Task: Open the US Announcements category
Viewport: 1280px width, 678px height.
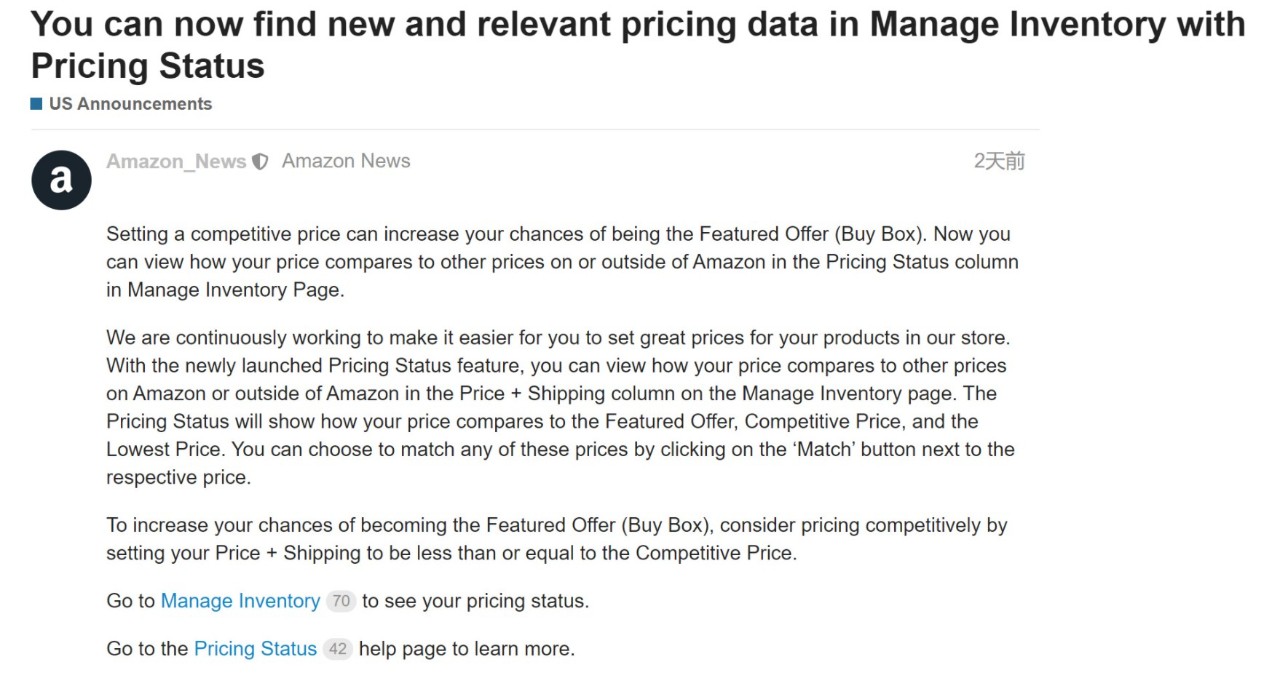Action: pyautogui.click(x=130, y=103)
